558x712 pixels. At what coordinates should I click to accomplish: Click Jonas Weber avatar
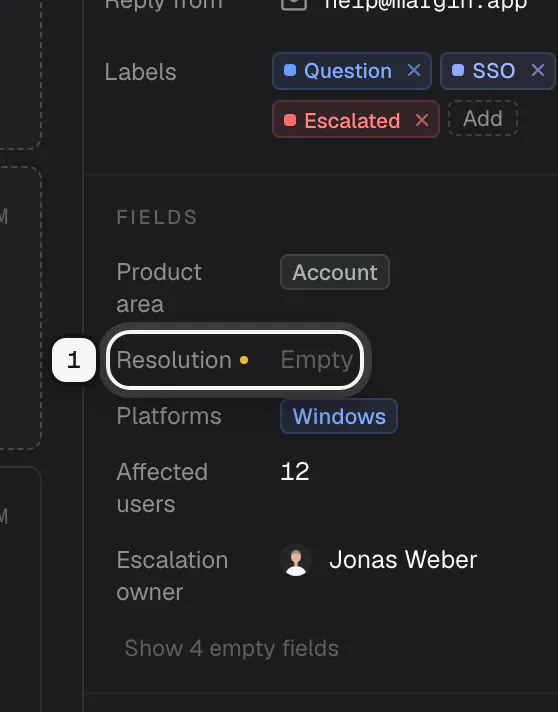coord(296,560)
